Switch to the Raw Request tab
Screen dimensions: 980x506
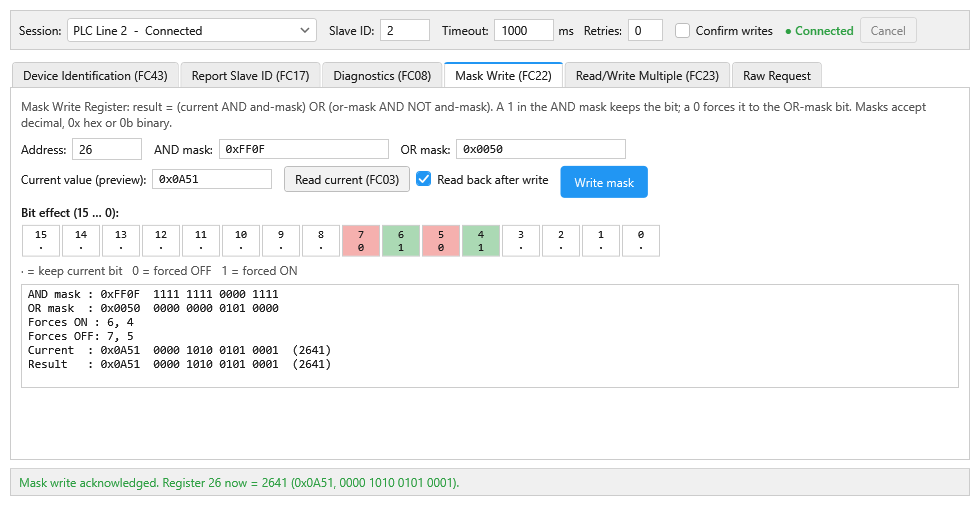point(777,76)
